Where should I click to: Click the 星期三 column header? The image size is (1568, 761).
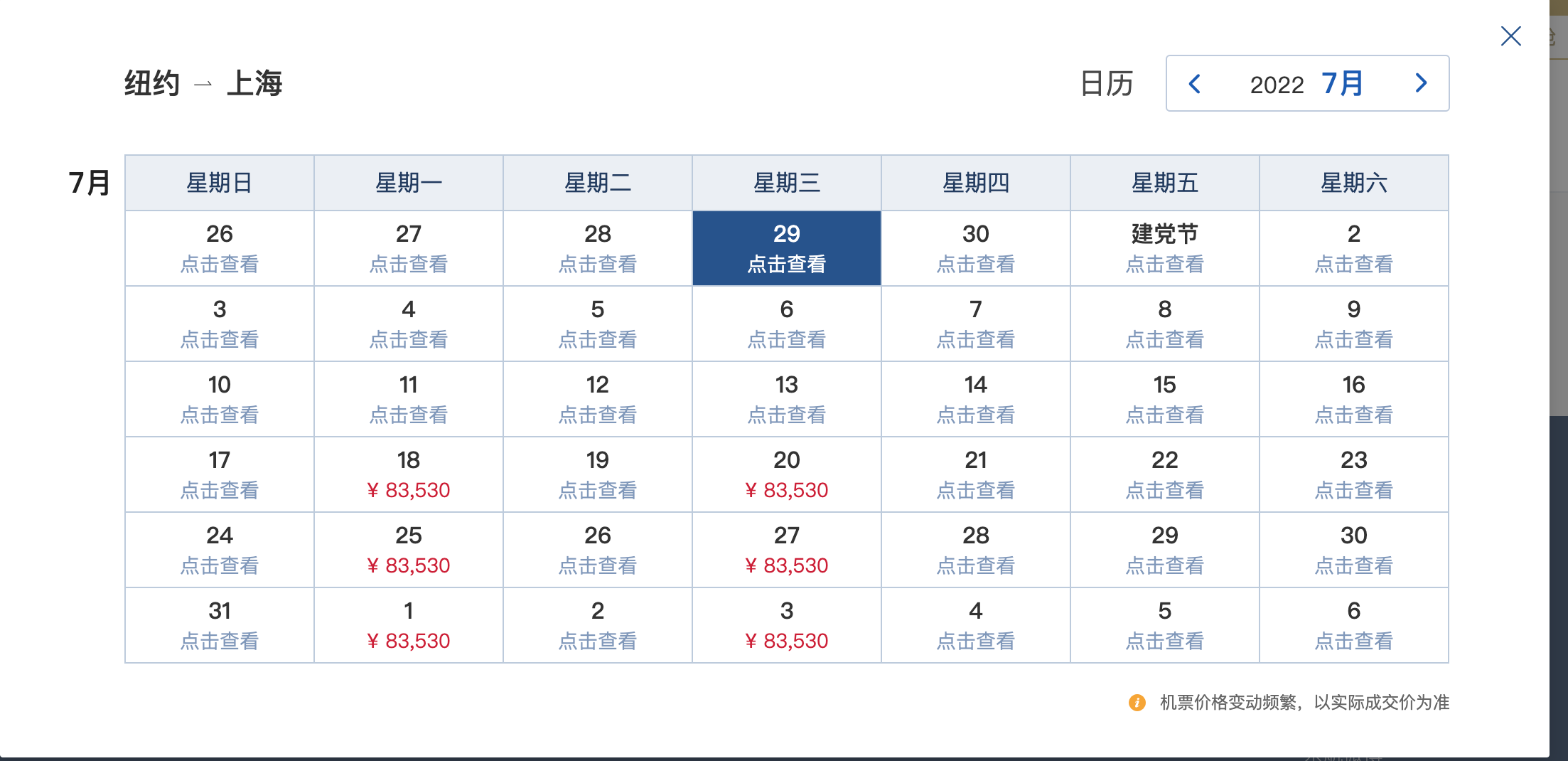pyautogui.click(x=787, y=183)
